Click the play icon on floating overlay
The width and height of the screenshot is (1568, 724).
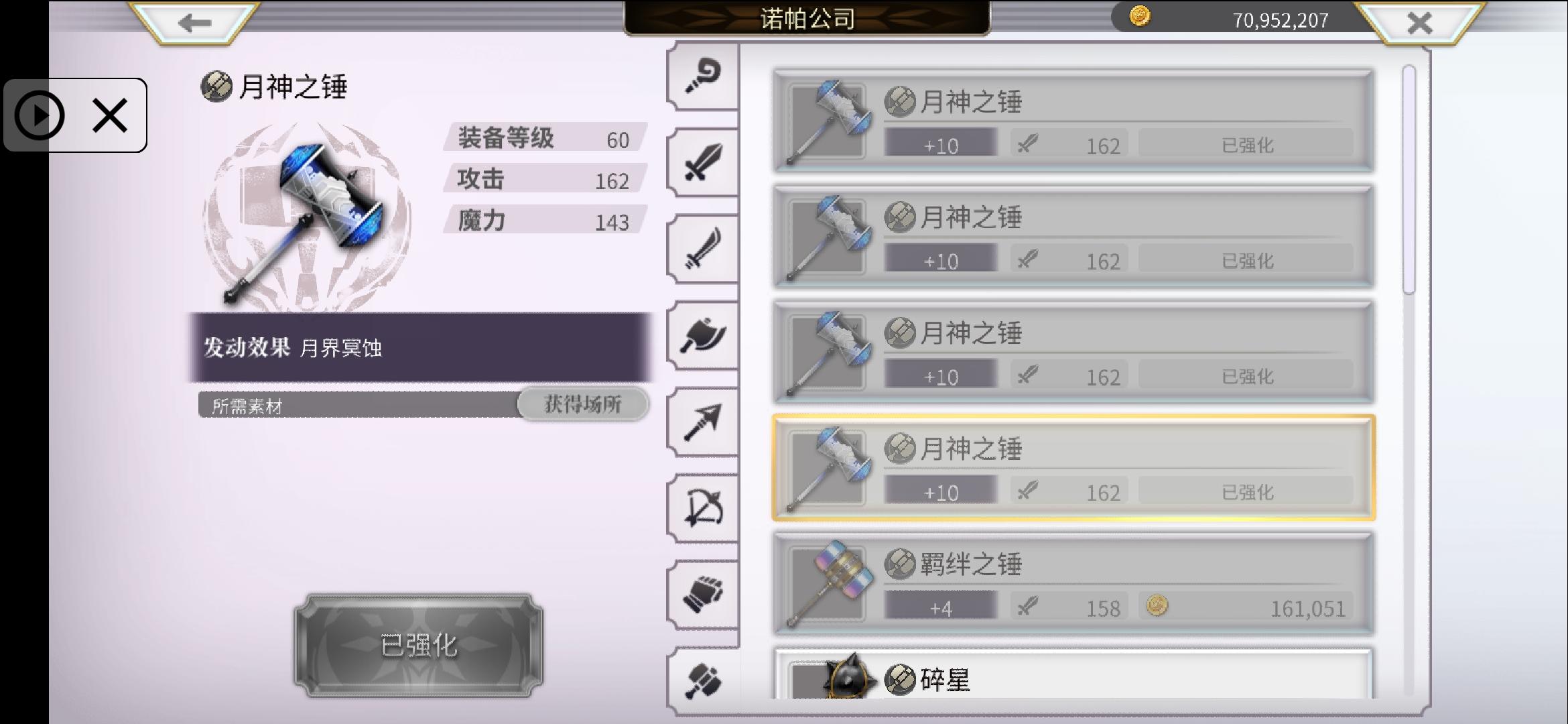point(40,115)
